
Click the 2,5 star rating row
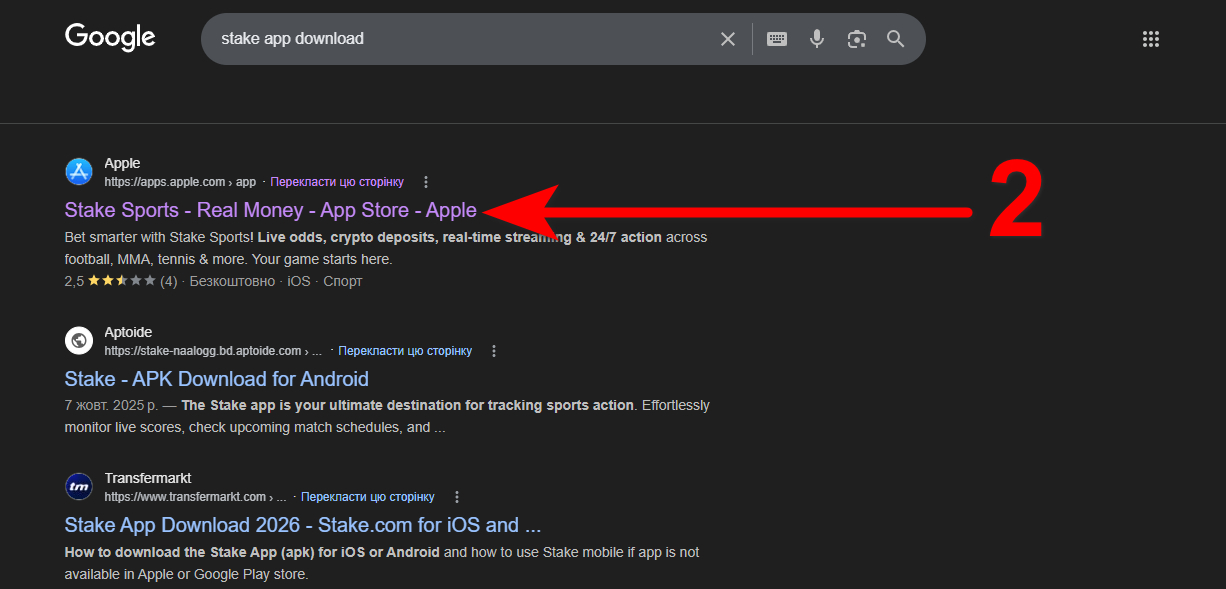pos(213,281)
